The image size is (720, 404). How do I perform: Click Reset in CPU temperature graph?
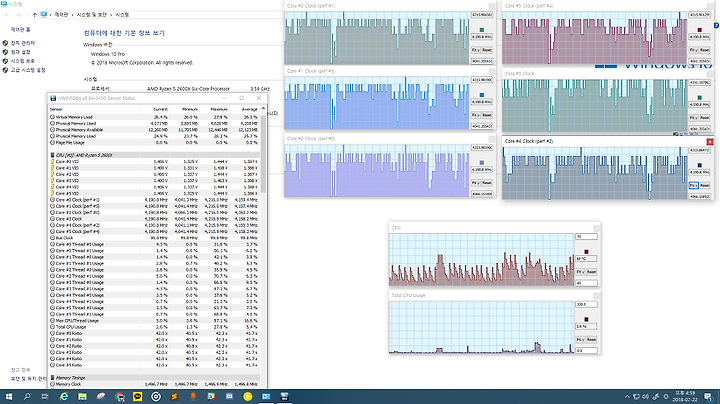pos(591,272)
